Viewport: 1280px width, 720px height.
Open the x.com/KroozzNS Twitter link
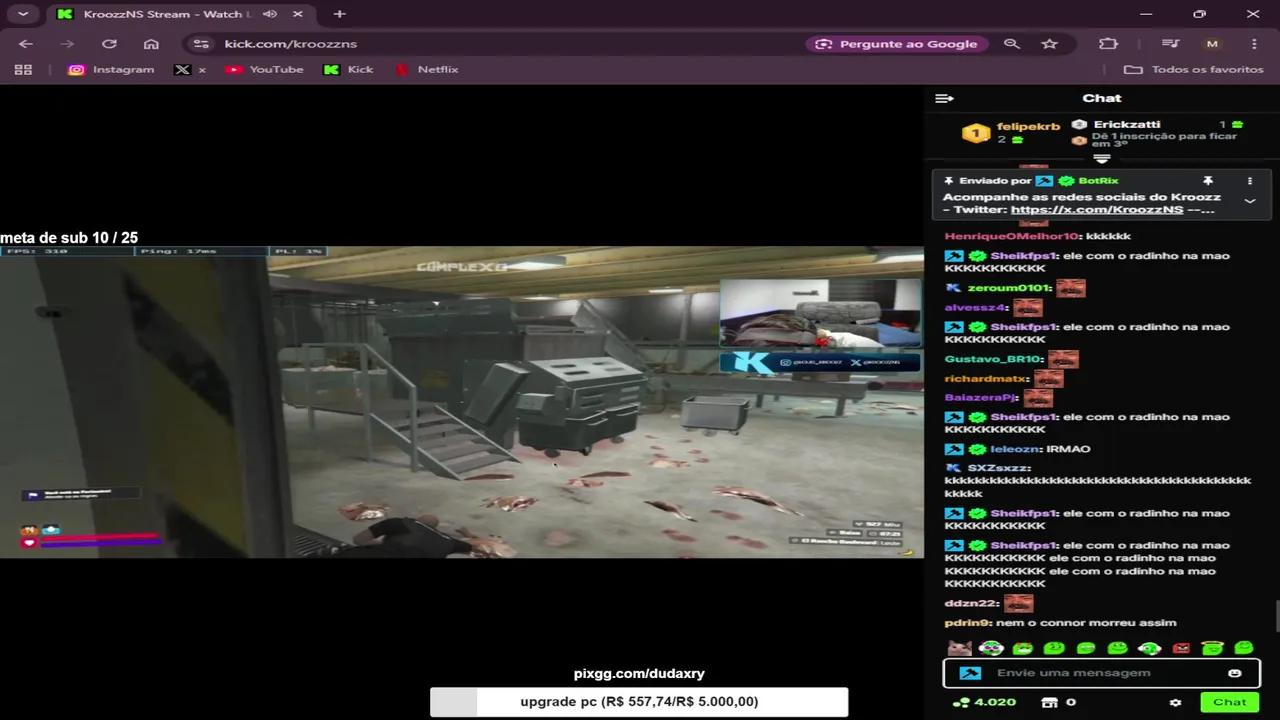pos(1097,210)
